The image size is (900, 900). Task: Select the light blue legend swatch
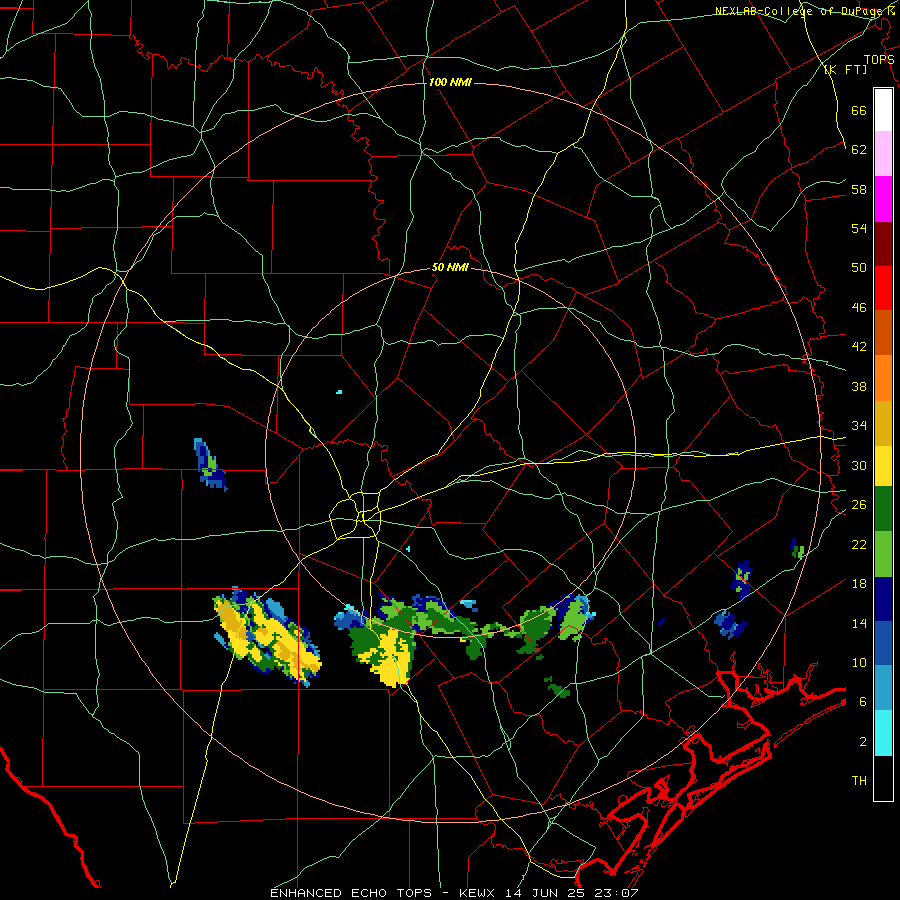[x=883, y=688]
